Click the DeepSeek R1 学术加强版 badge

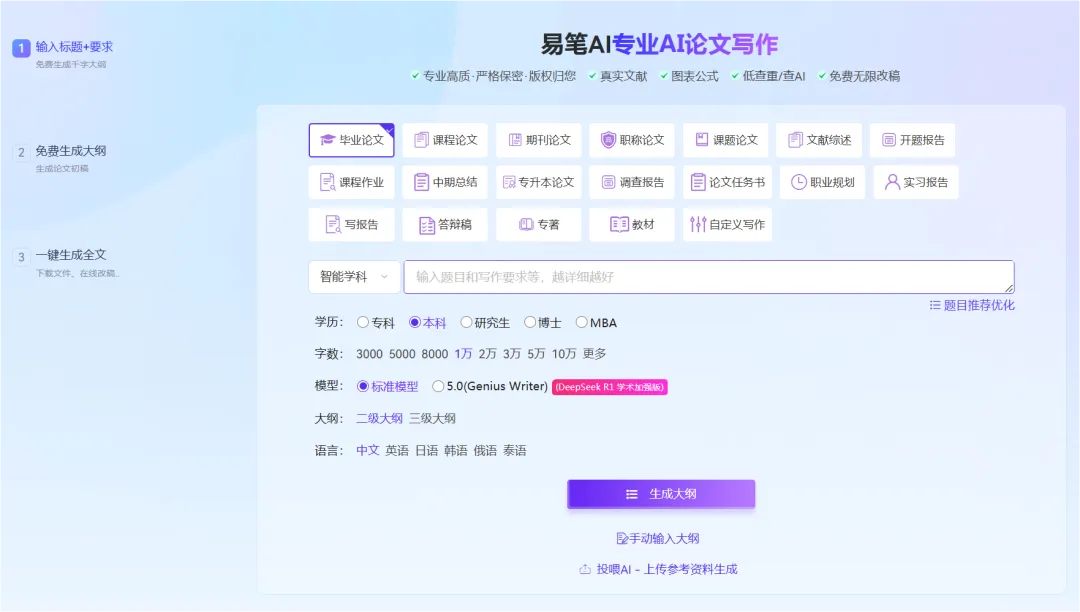click(610, 387)
